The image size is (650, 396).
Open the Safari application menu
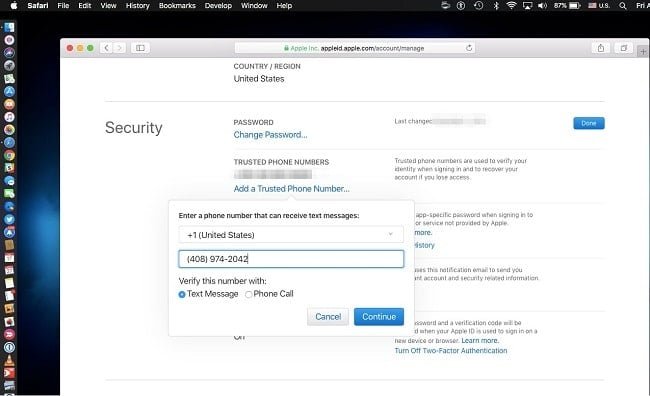point(38,6)
